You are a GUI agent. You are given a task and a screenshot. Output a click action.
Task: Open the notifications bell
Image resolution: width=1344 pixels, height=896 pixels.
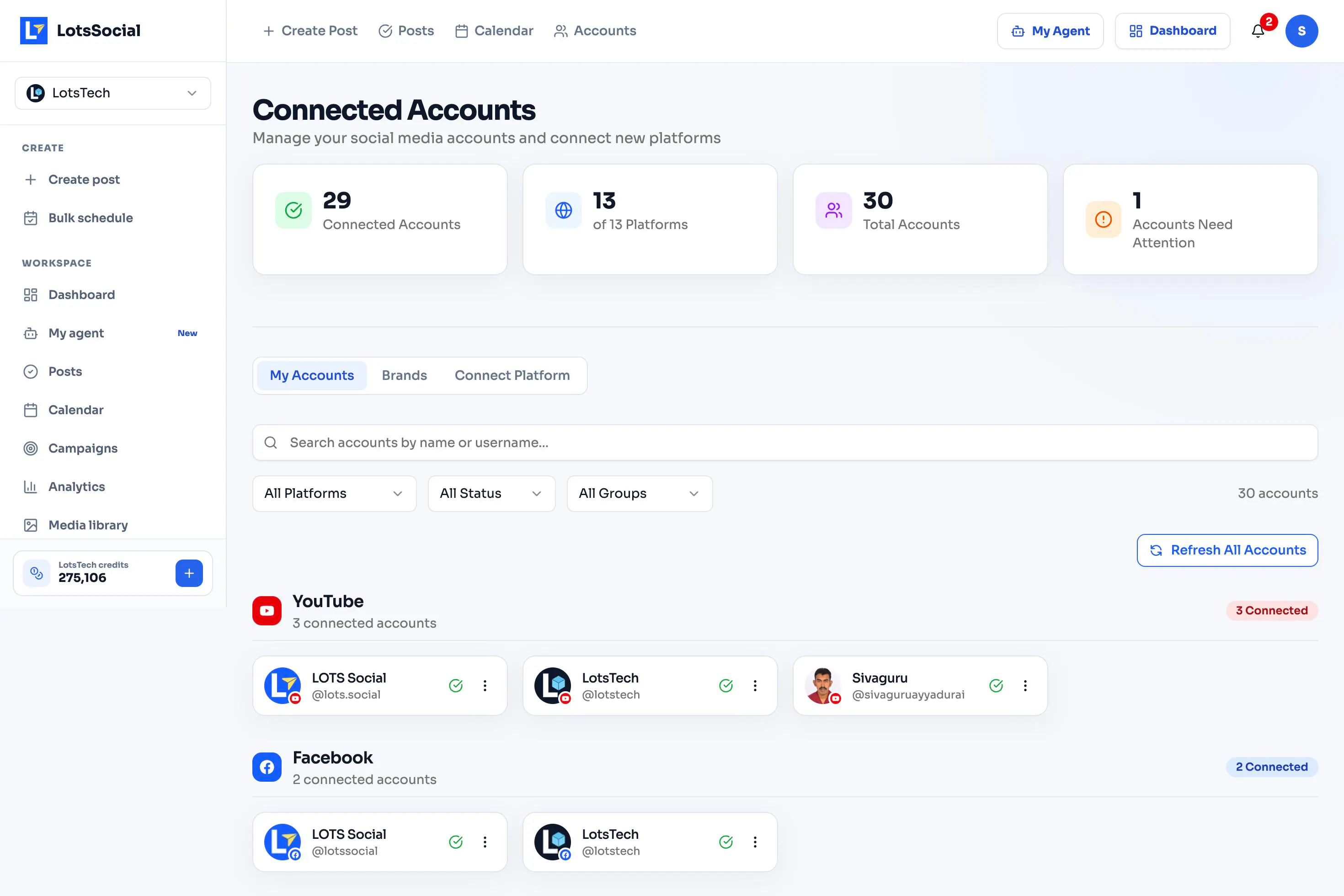[x=1258, y=31]
